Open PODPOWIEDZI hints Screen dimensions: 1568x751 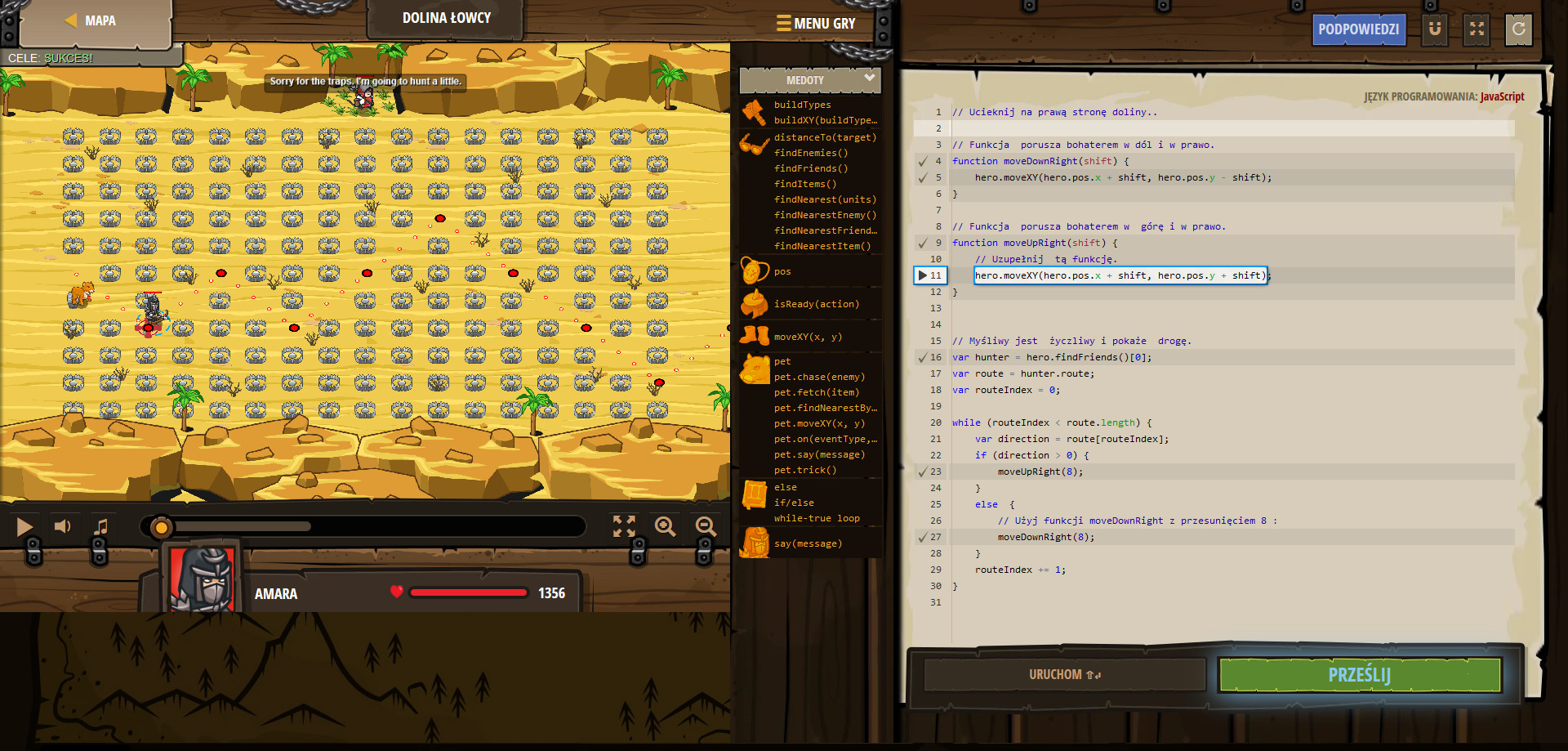(1358, 29)
